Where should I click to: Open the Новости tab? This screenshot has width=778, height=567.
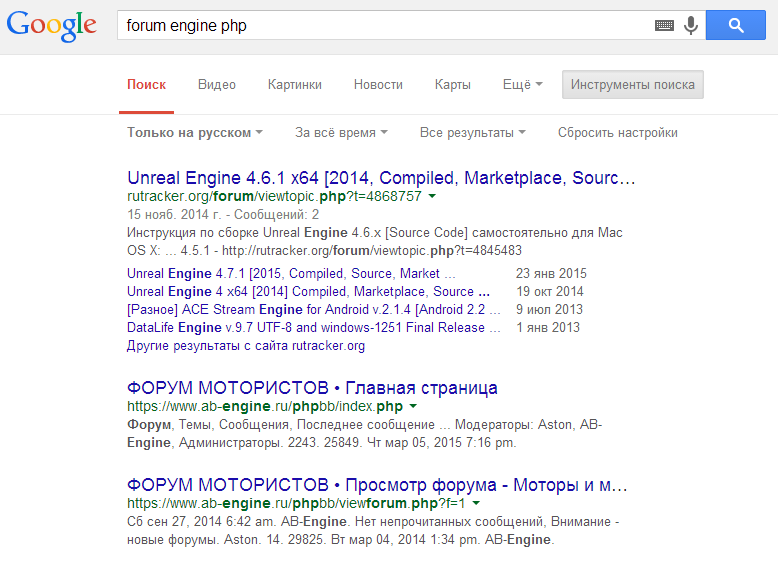tap(378, 85)
